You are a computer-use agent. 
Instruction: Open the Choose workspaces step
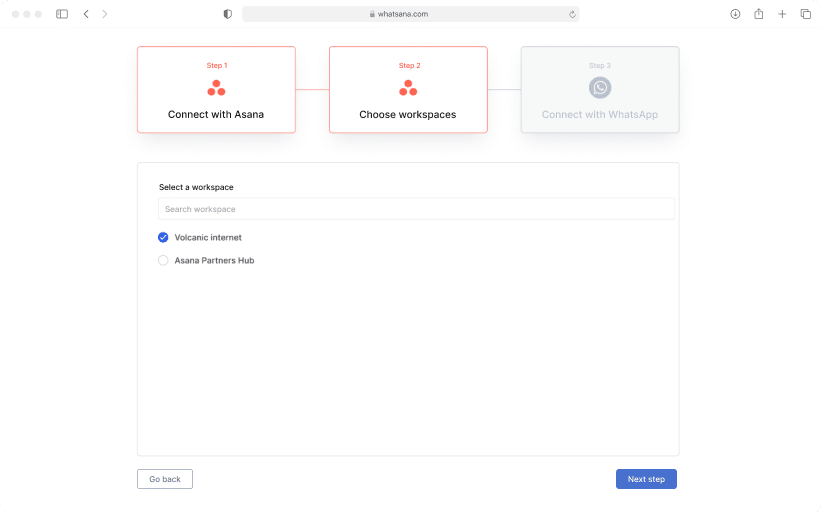click(408, 114)
